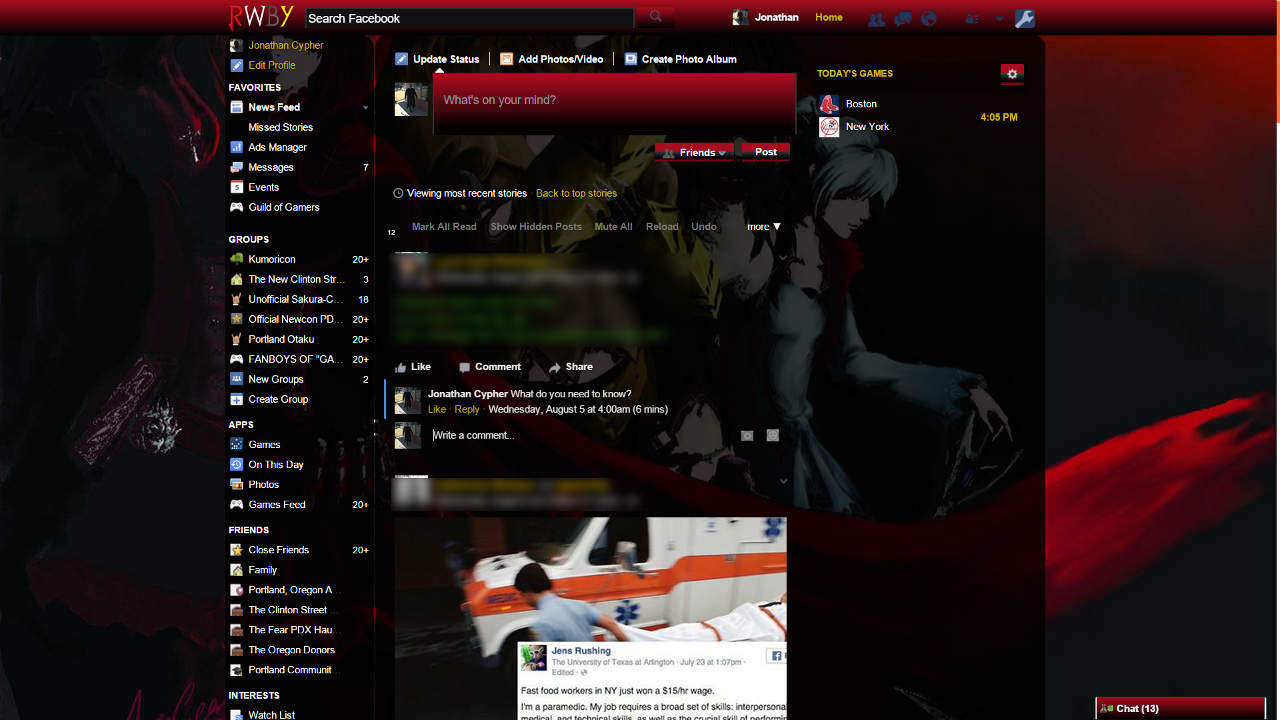The height and width of the screenshot is (720, 1280).
Task: Open Jonathan Cypher profile link in sidebar
Action: (x=286, y=45)
